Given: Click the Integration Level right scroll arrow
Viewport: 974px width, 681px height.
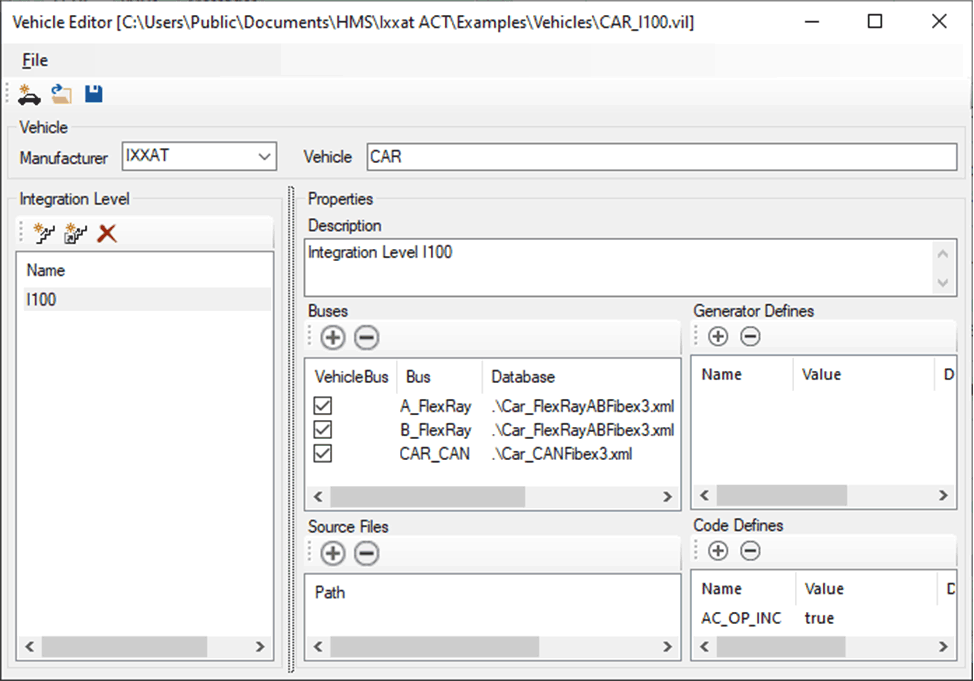Looking at the screenshot, I should coord(260,646).
